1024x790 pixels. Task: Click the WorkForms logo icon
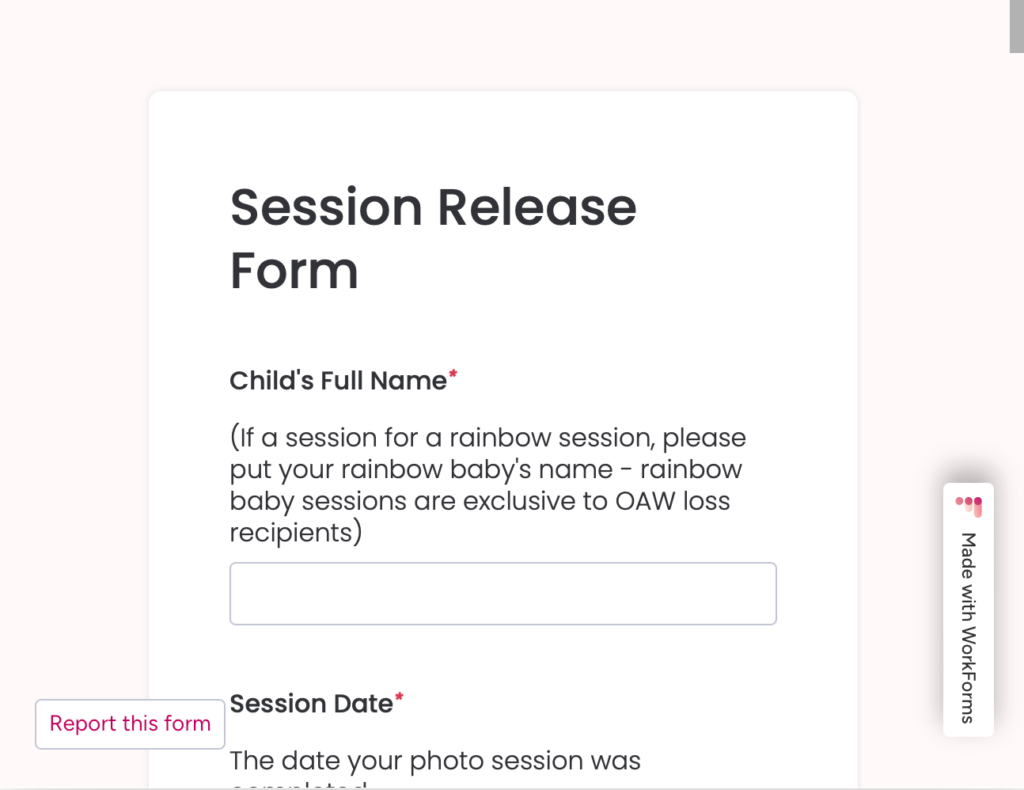point(968,505)
